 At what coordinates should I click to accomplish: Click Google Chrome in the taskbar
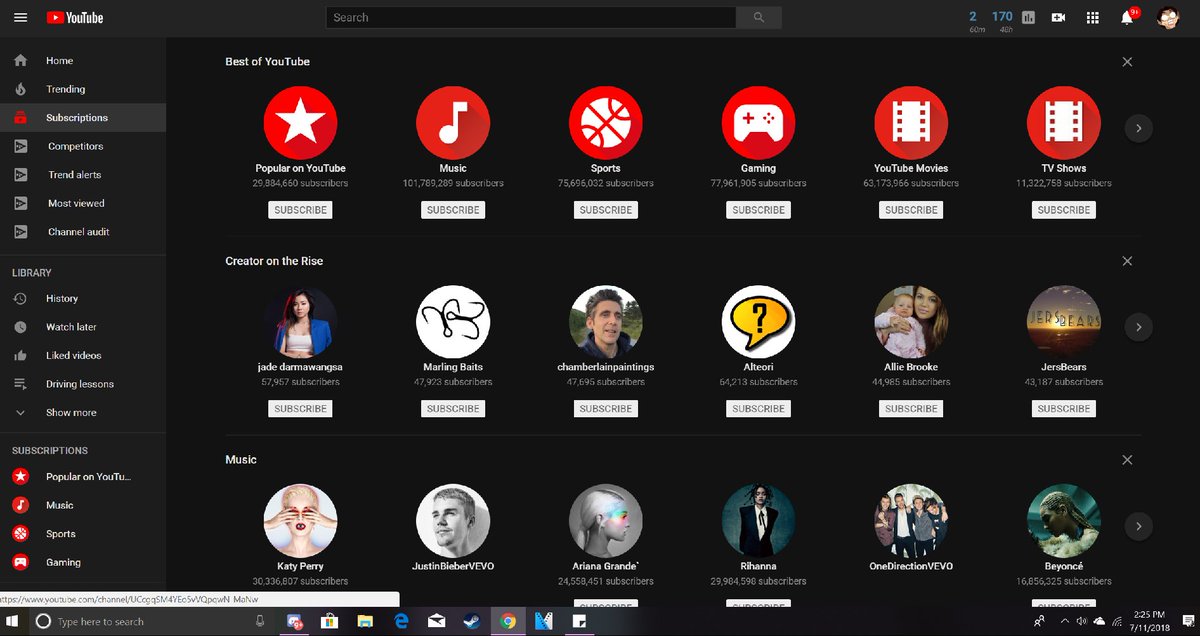(x=508, y=621)
